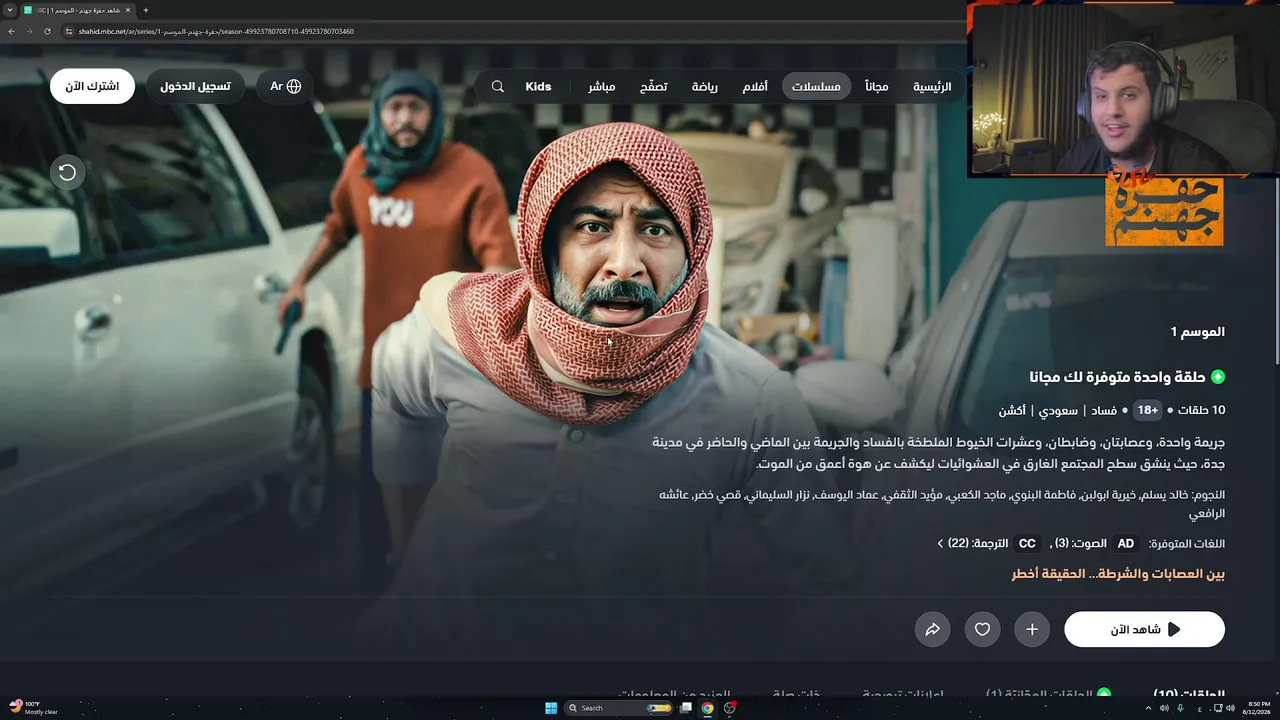The image size is (1280, 720).
Task: Click the site information icon in address bar
Action: pos(69,31)
